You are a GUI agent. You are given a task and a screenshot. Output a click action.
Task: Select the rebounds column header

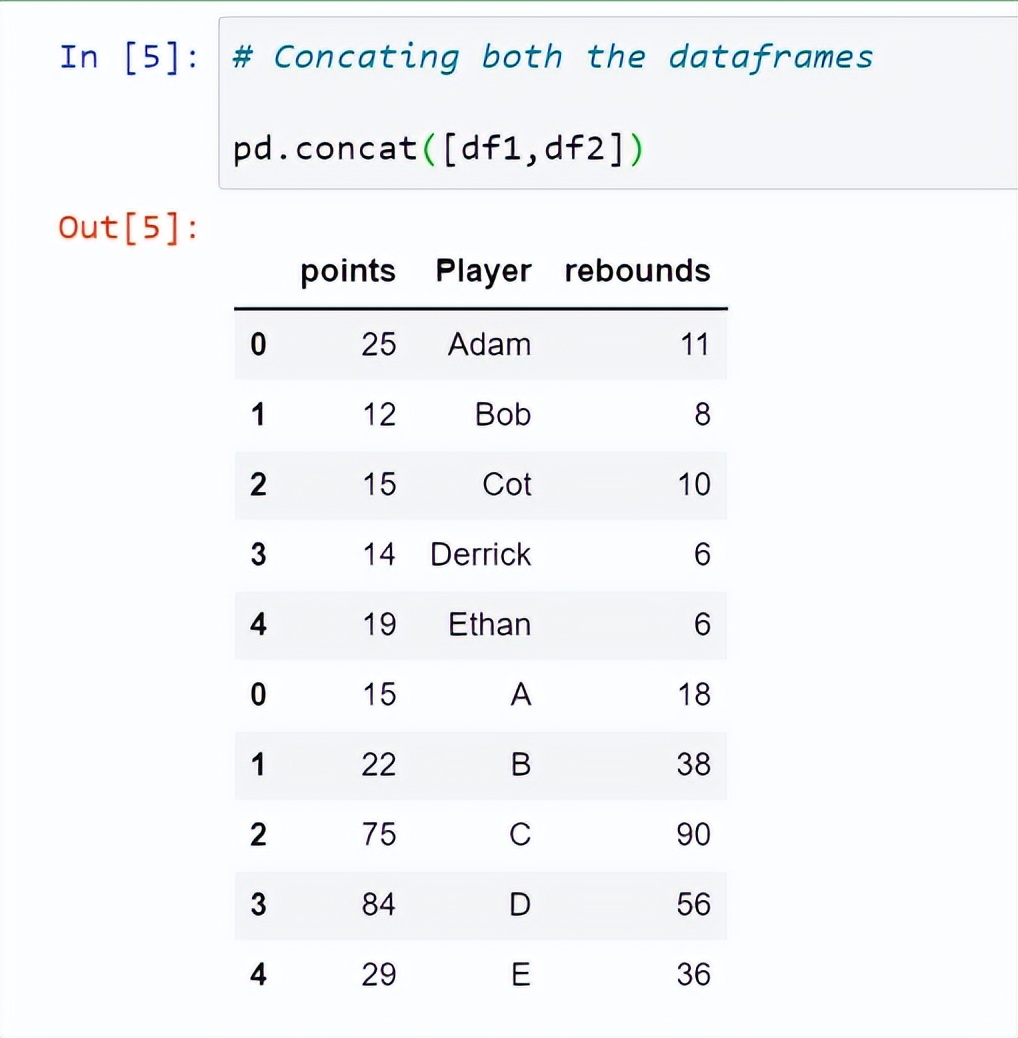coord(637,271)
